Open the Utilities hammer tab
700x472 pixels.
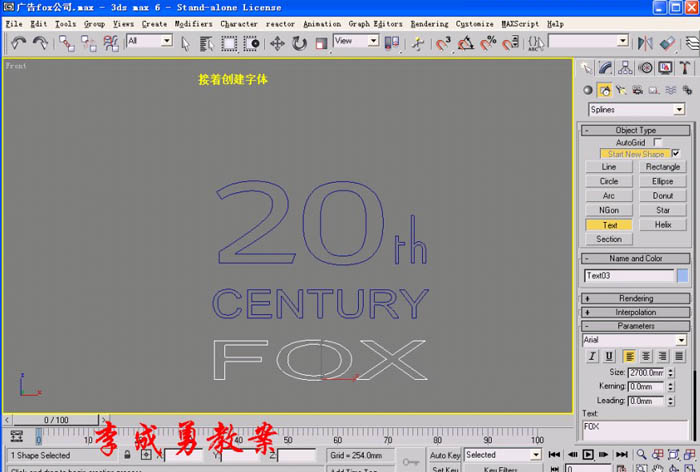(685, 68)
